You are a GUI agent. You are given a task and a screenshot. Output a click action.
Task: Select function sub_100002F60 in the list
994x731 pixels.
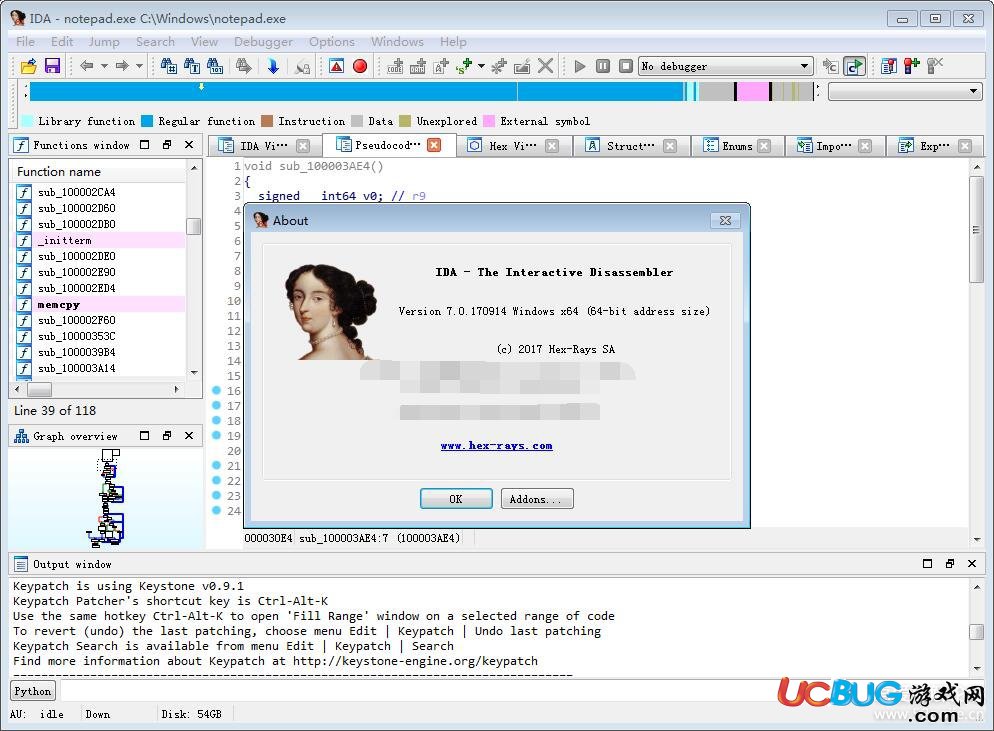point(100,320)
